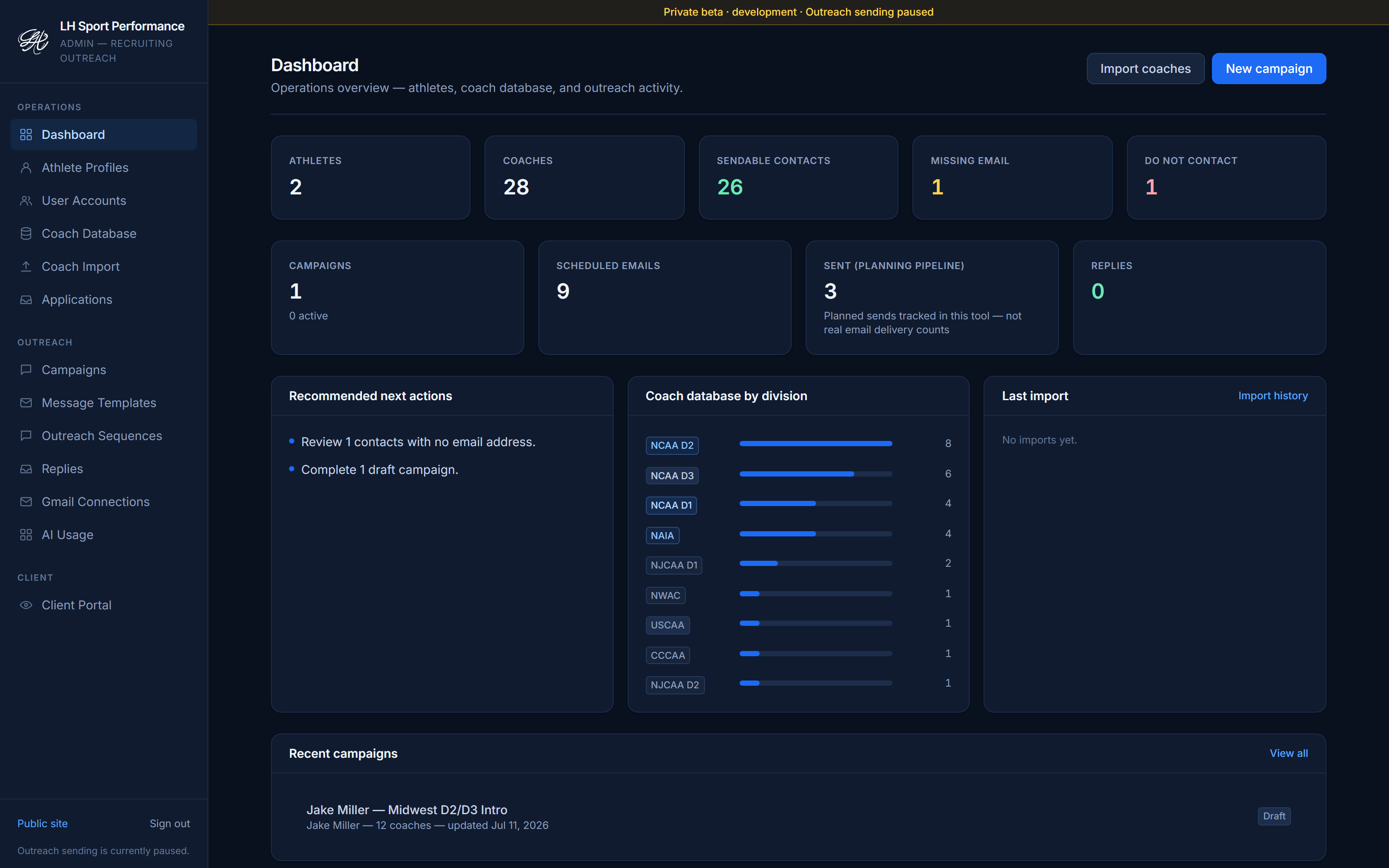Click View all recent campaigns

(x=1289, y=753)
